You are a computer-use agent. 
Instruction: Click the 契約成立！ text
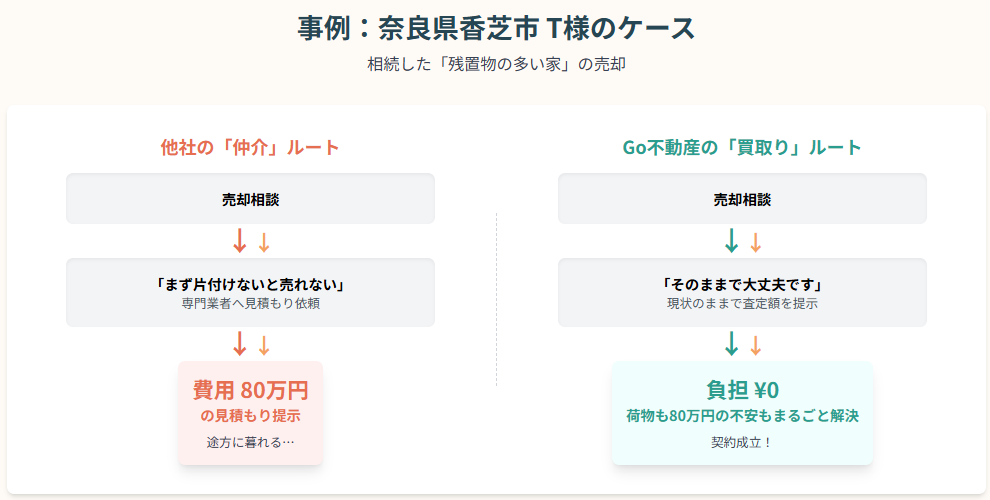pos(742,442)
